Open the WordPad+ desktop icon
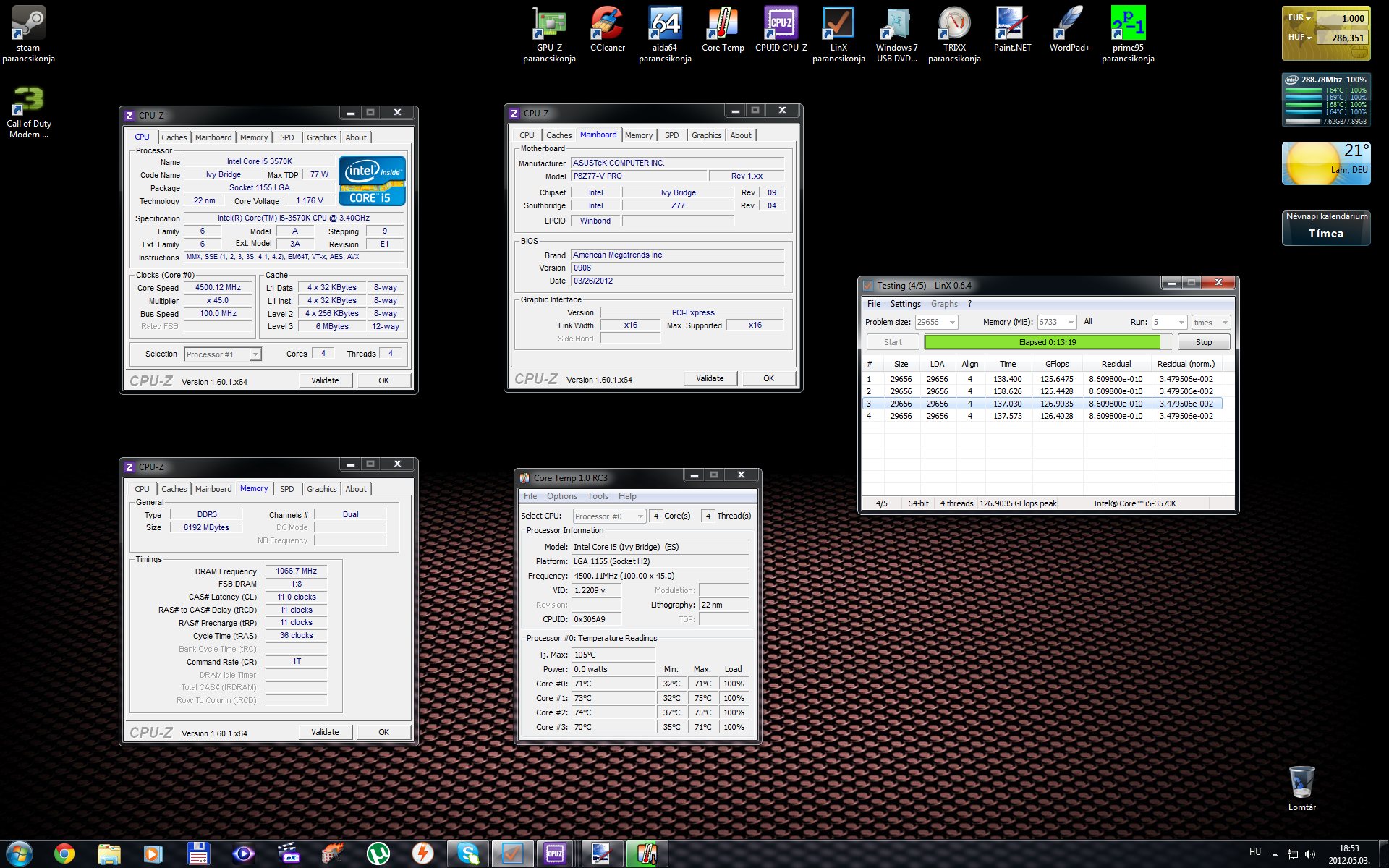Screen dimensions: 1389x868 click(1069, 30)
